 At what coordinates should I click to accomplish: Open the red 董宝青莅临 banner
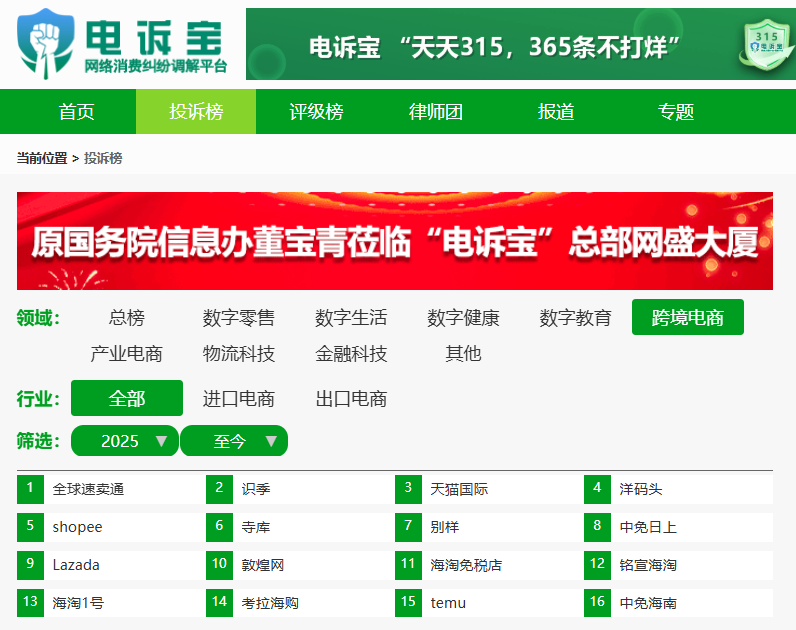pyautogui.click(x=394, y=241)
